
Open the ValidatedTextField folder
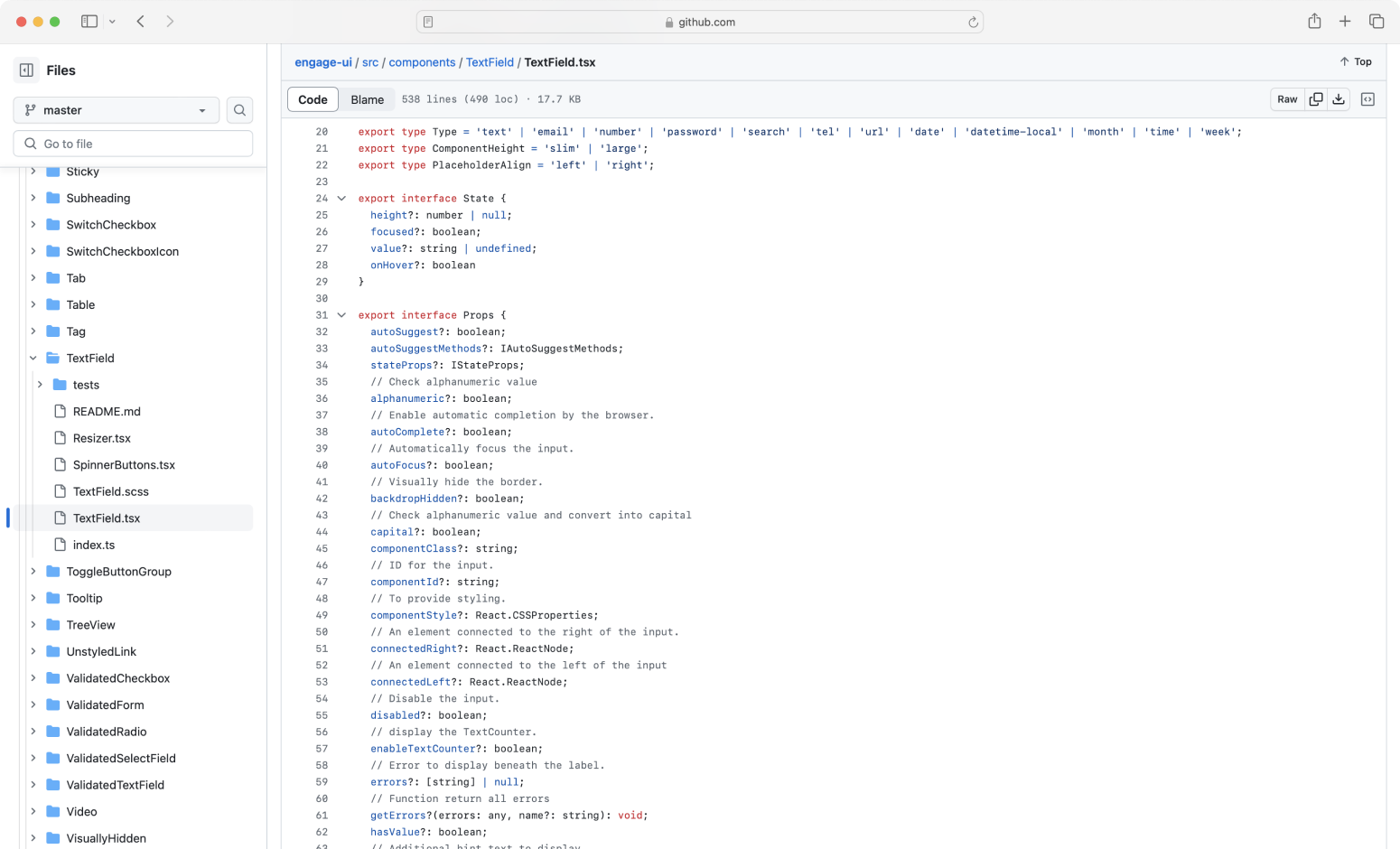pos(116,785)
